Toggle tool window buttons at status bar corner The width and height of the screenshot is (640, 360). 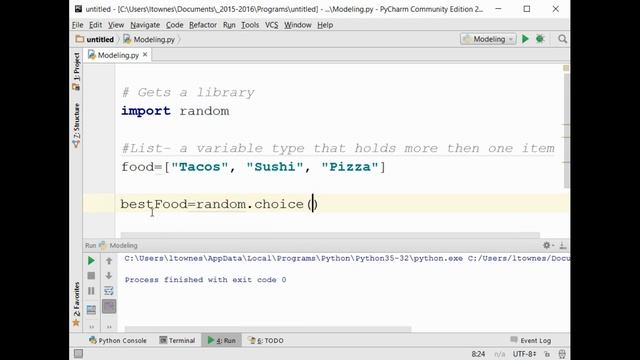(78, 353)
